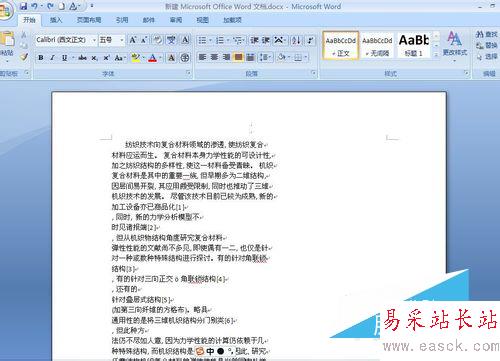Open the font color dropdown arrow
The width and height of the screenshot is (500, 361).
point(161,58)
